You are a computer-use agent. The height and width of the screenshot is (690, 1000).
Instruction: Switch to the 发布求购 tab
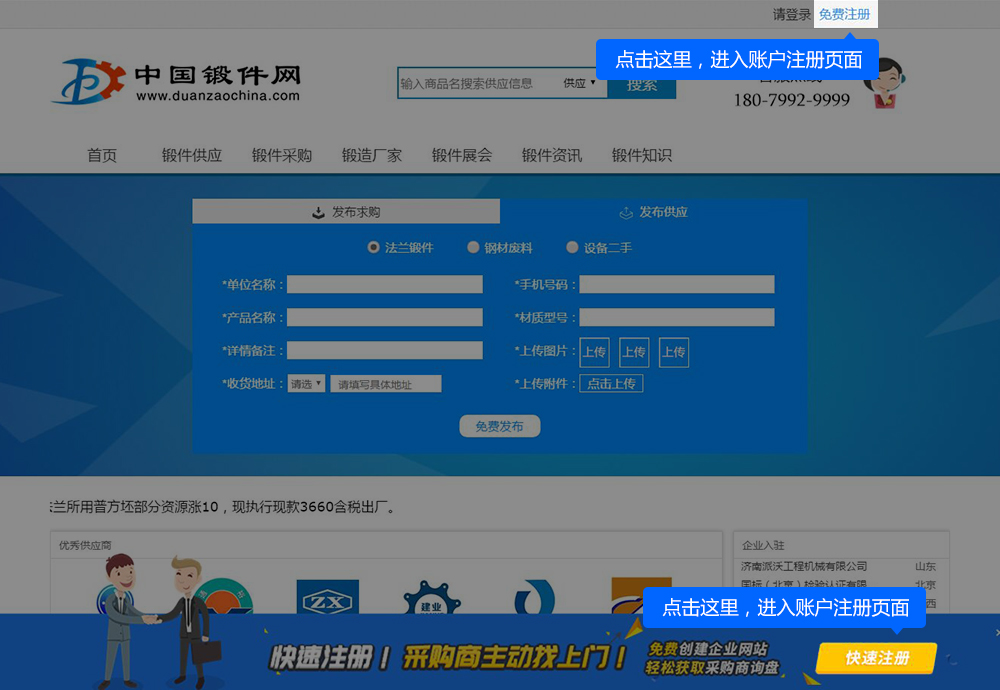(x=346, y=212)
